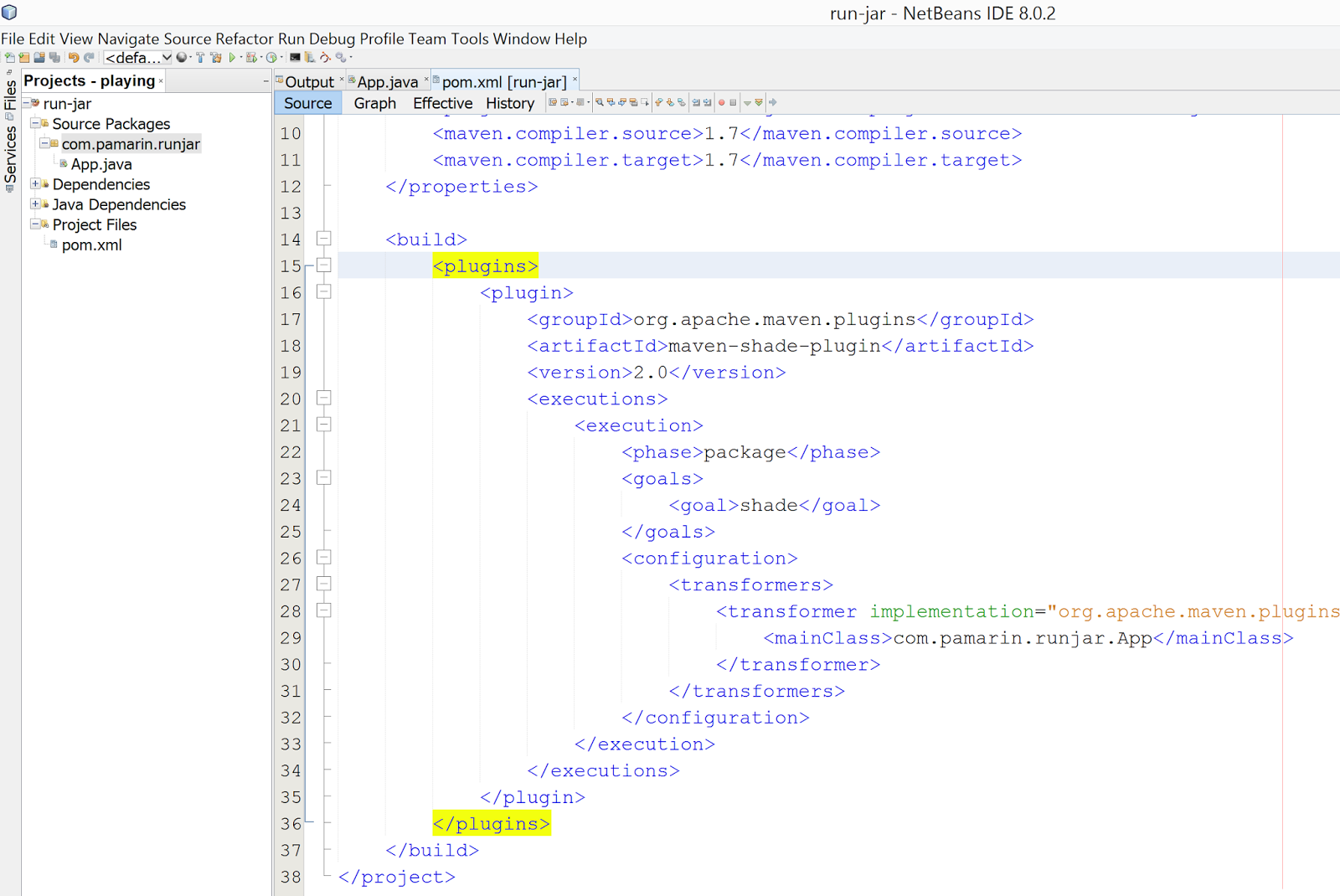Click the Undo arrow icon
Screen dimensions: 1340x896
tap(74, 58)
